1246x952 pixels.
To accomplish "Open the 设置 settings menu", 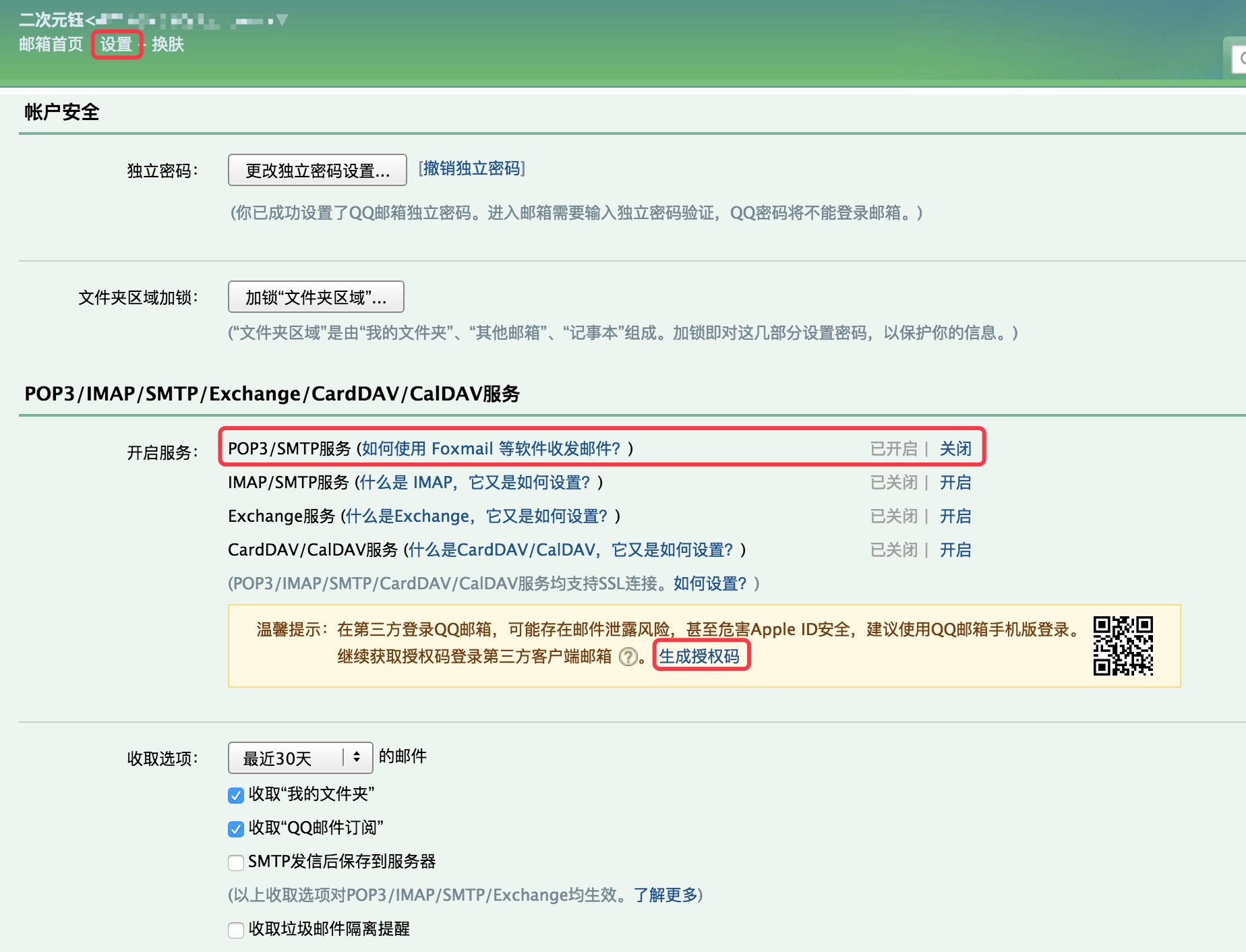I will point(116,44).
